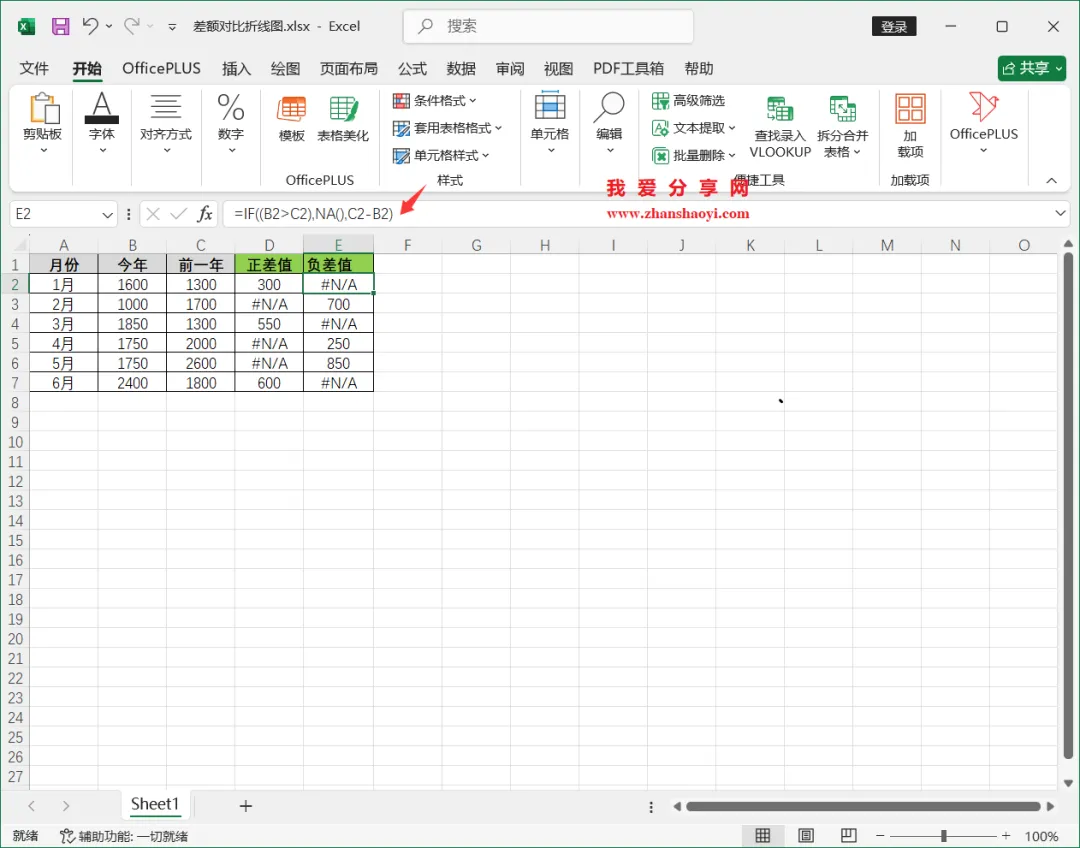Select the 正差值 header cell
1080x848 pixels.
click(269, 265)
